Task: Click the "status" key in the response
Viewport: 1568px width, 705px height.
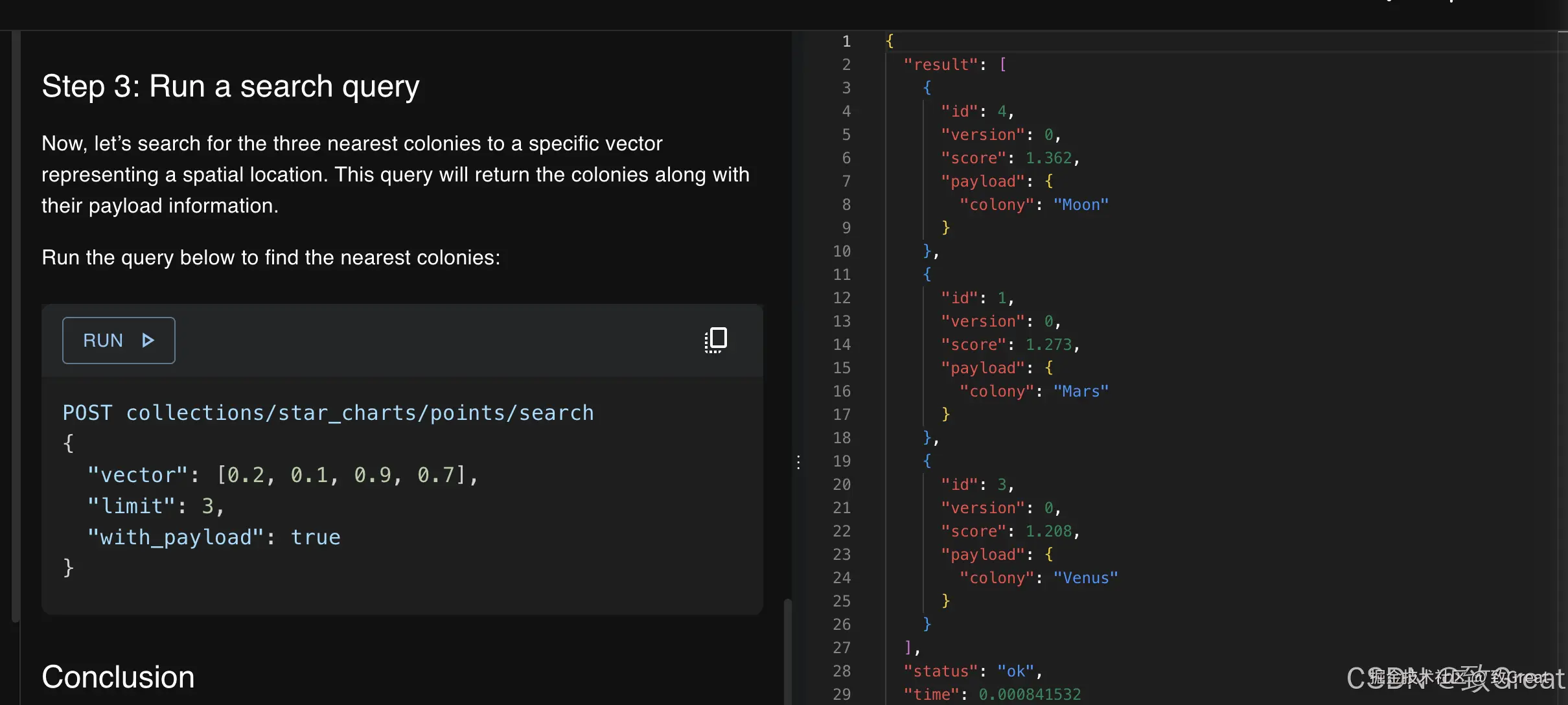Action: (940, 671)
